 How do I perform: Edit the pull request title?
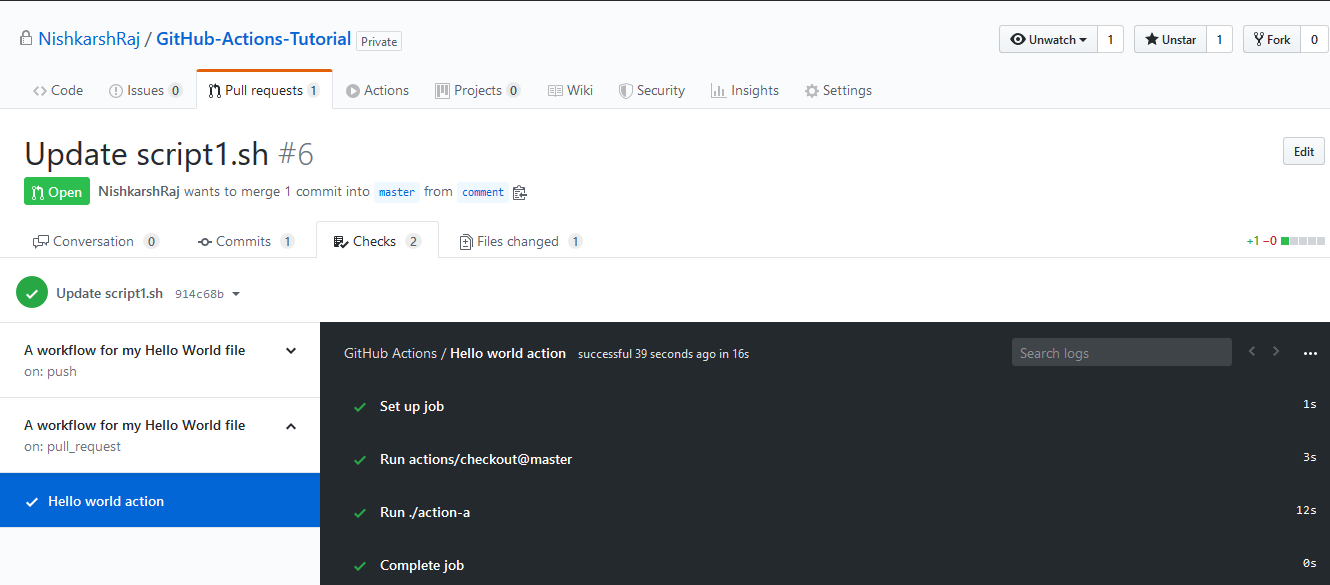[x=1304, y=152]
